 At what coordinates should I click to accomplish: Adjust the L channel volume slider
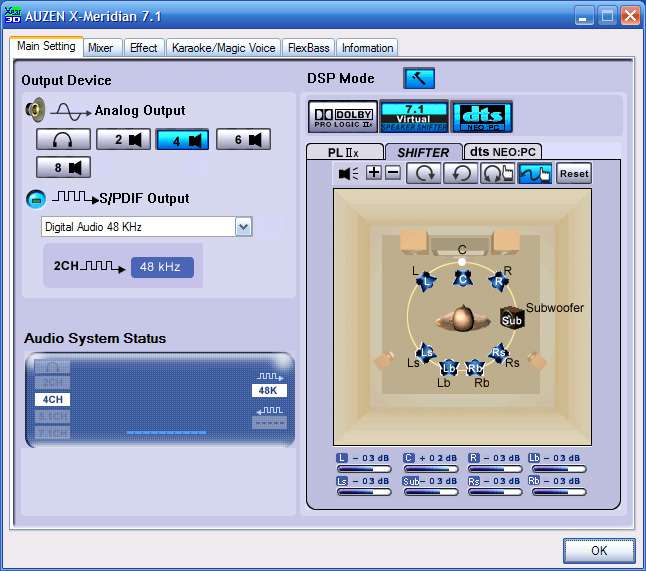tap(364, 469)
